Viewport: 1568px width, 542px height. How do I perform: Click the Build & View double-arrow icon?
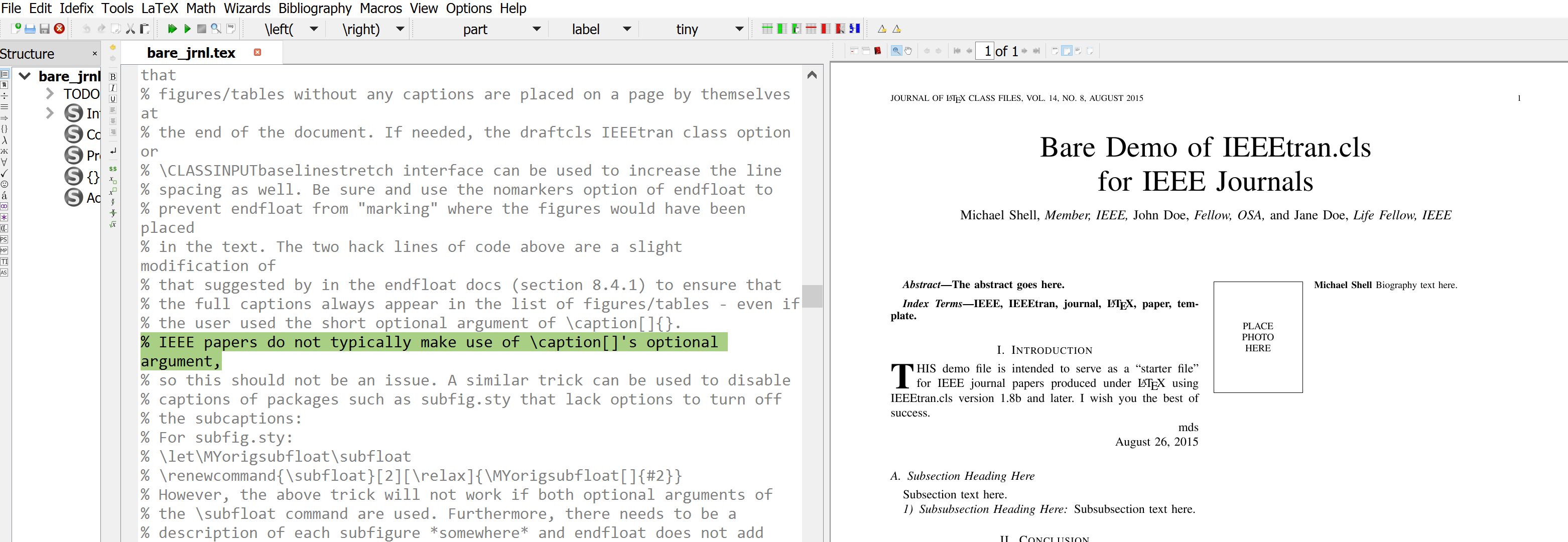pyautogui.click(x=172, y=29)
